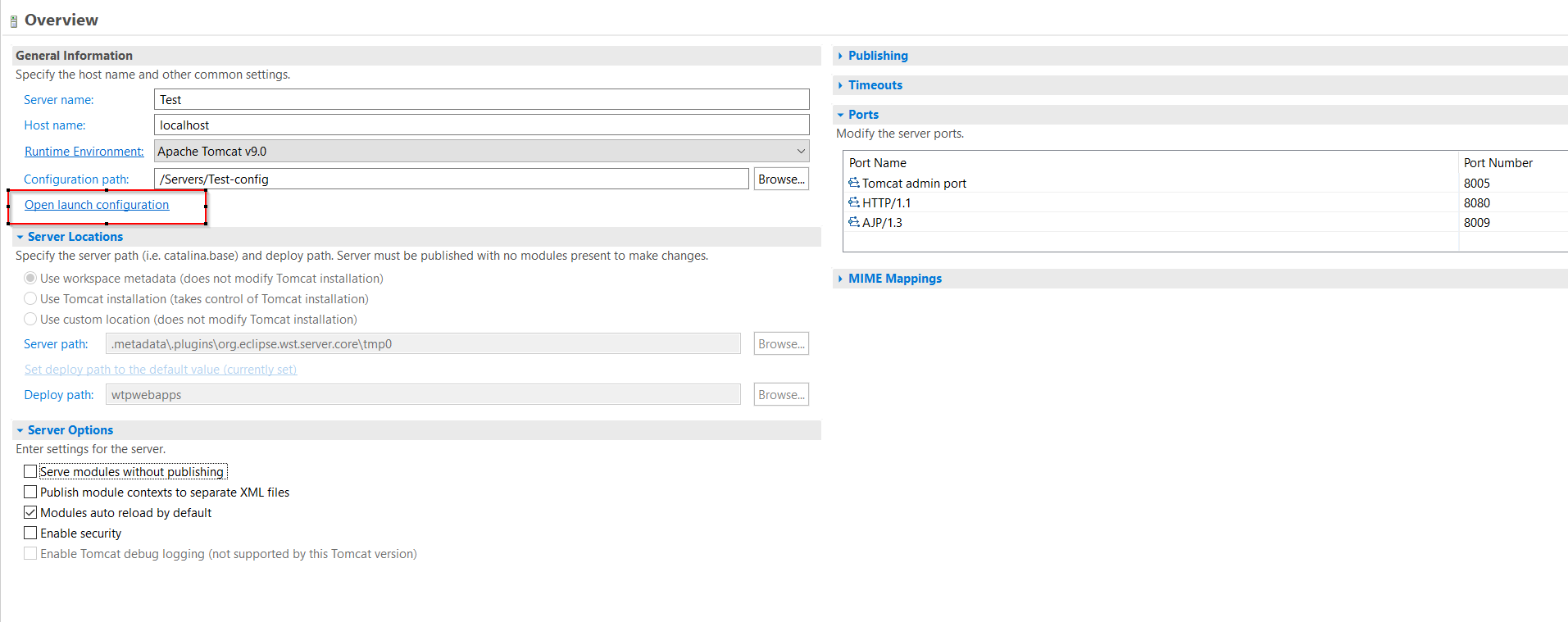Open launch configuration link
Screen dimensions: 1568x622
97,205
